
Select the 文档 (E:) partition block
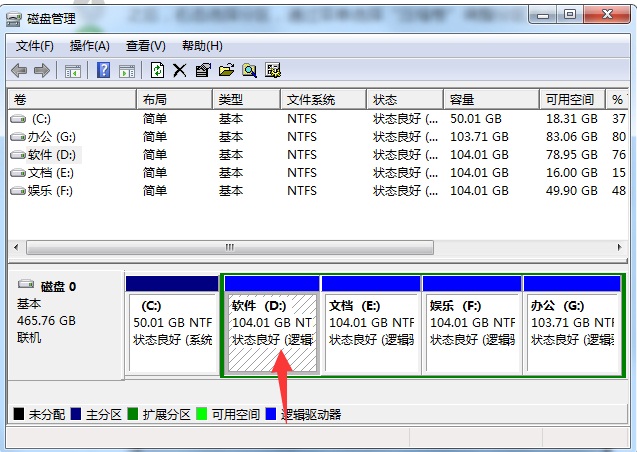(371, 325)
